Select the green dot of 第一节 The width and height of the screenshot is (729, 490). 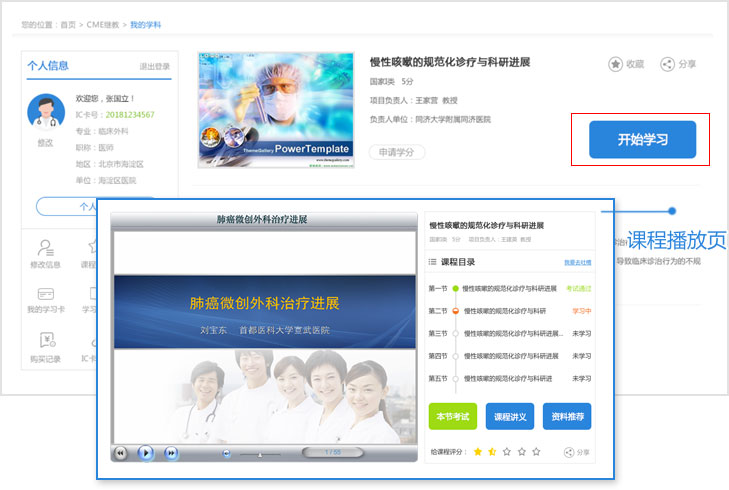click(x=456, y=289)
